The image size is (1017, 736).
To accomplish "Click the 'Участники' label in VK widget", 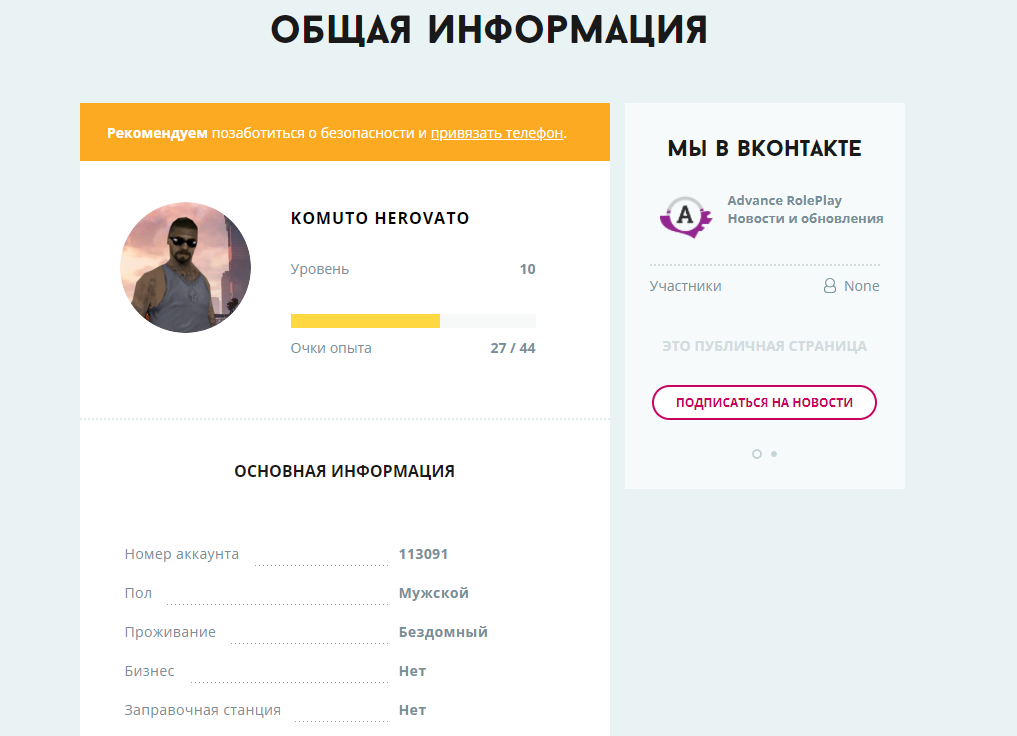I will (685, 286).
